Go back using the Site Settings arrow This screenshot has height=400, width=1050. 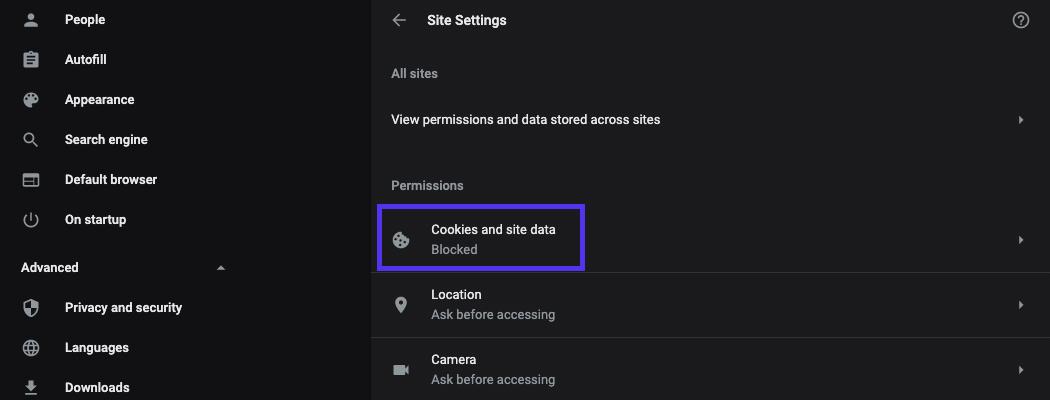[400, 20]
